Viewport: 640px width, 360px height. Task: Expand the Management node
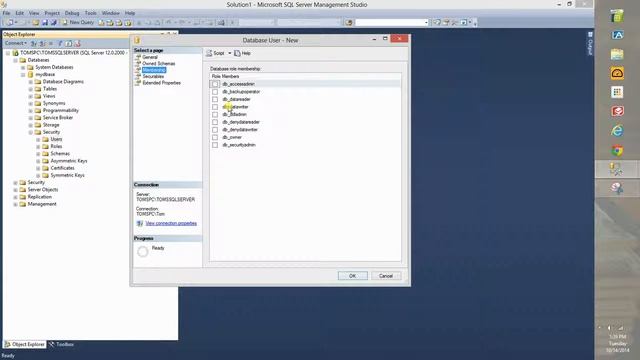point(16,204)
